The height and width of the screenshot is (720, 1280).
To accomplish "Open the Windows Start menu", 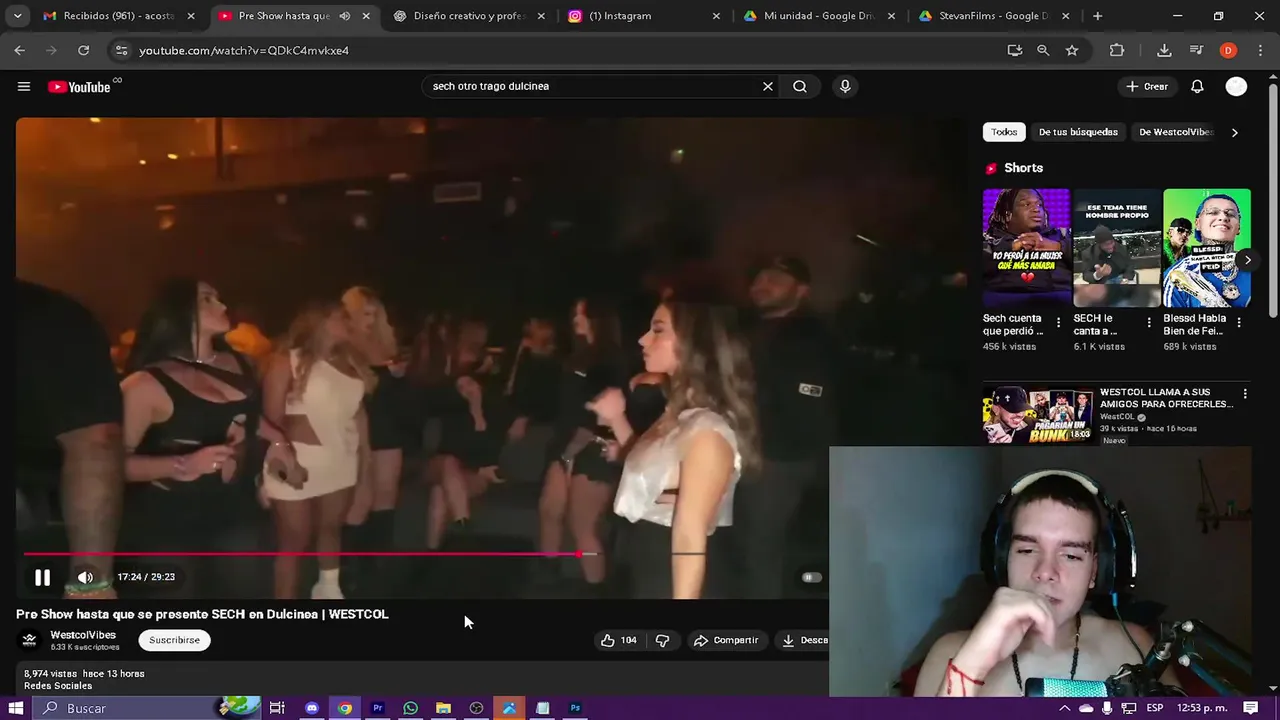I will click(15, 708).
